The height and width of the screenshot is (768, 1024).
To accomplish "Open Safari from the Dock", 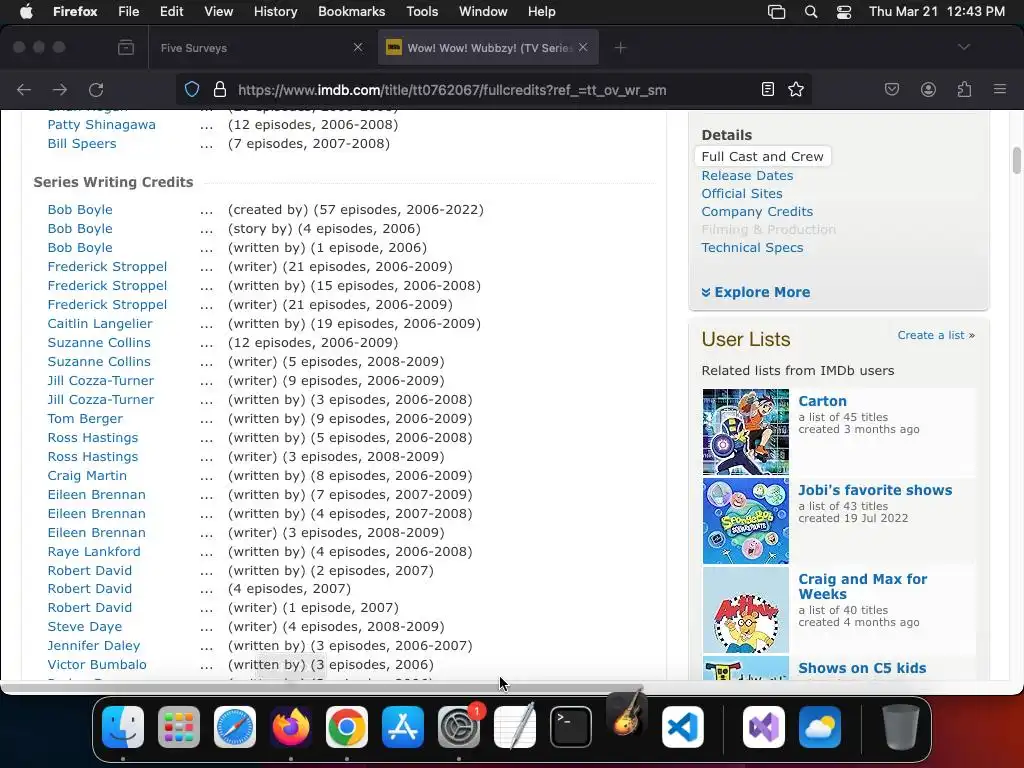I will point(235,727).
